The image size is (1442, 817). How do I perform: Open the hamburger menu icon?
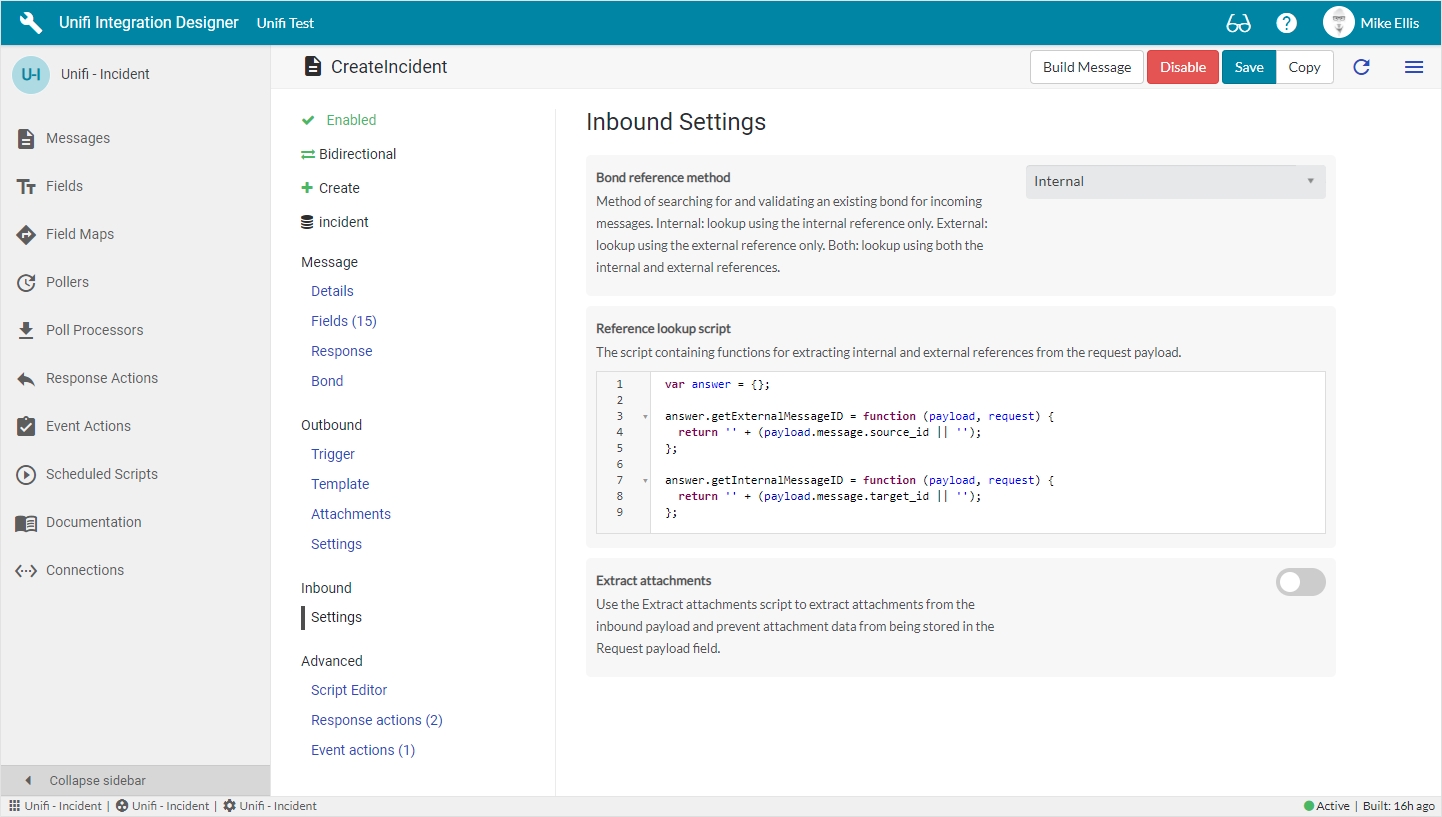coord(1413,67)
